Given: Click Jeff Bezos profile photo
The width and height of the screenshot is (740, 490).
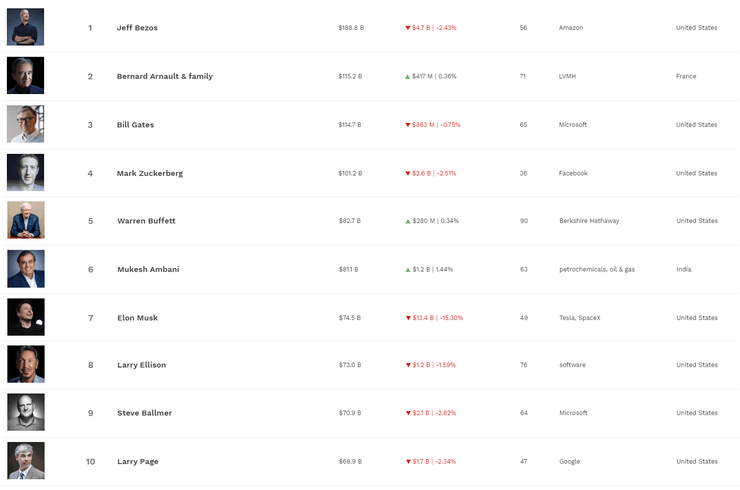Looking at the screenshot, I should [x=25, y=27].
